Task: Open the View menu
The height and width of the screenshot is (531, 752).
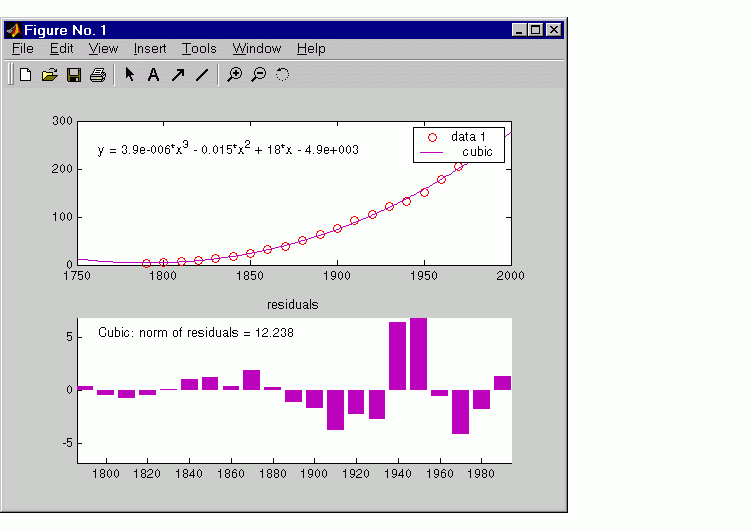Action: pyautogui.click(x=103, y=48)
